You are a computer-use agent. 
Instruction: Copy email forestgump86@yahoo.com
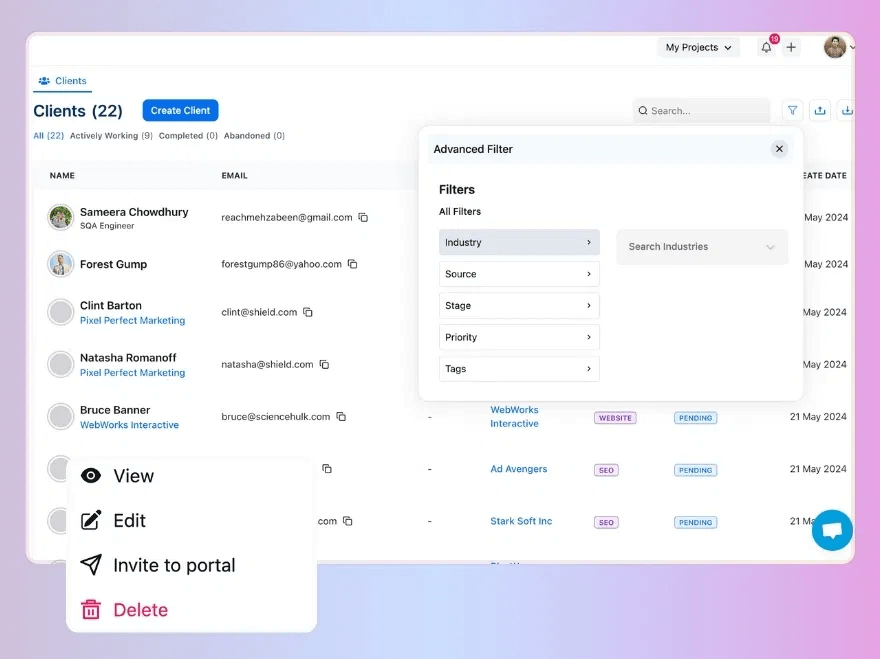352,264
